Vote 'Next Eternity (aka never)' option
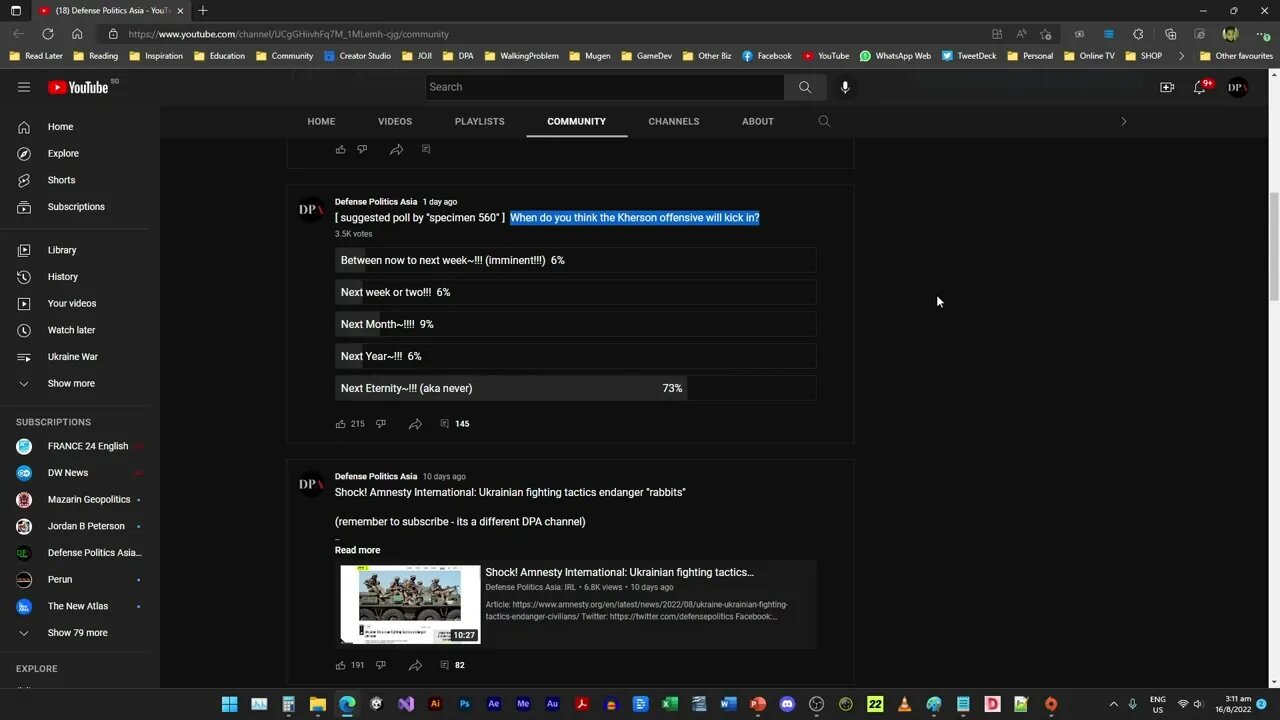 [575, 388]
